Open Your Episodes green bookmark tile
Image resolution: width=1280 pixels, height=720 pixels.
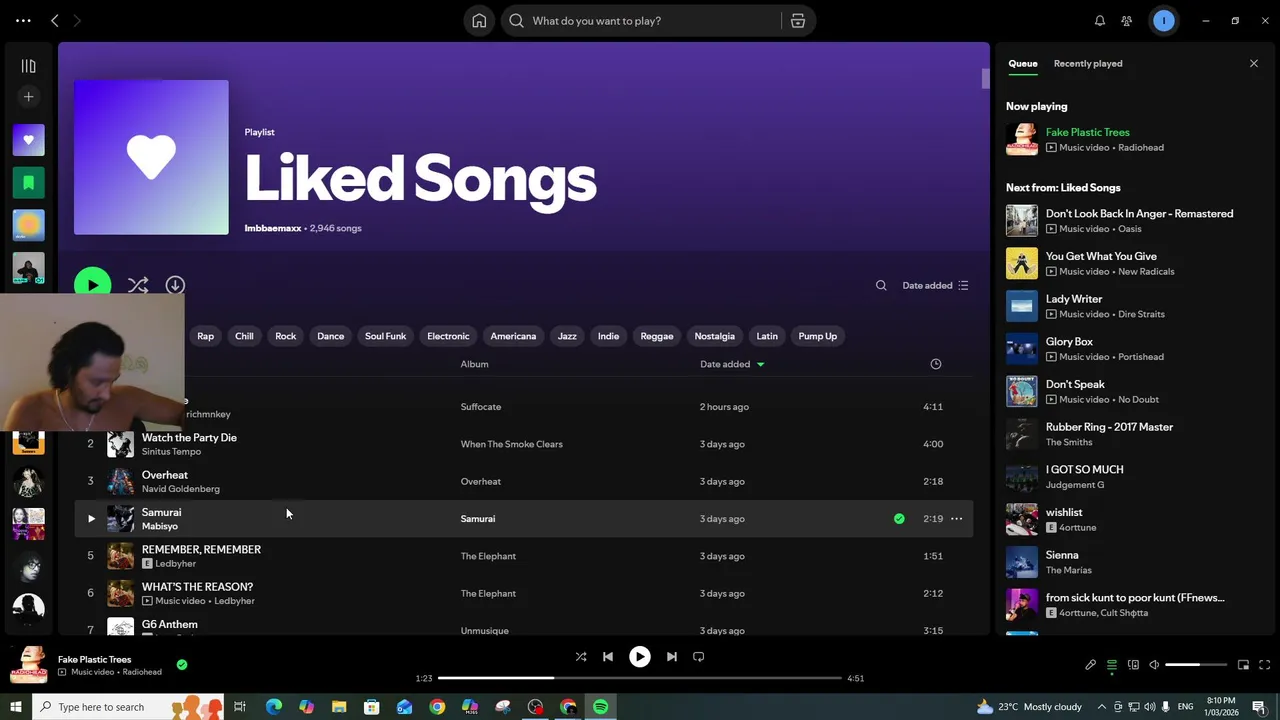(28, 183)
